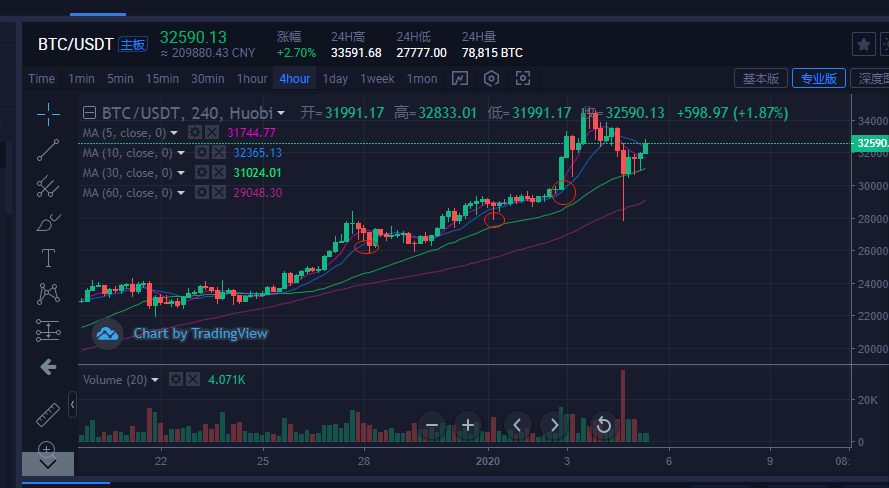Switch to 基本版 basic chart view

point(761,78)
